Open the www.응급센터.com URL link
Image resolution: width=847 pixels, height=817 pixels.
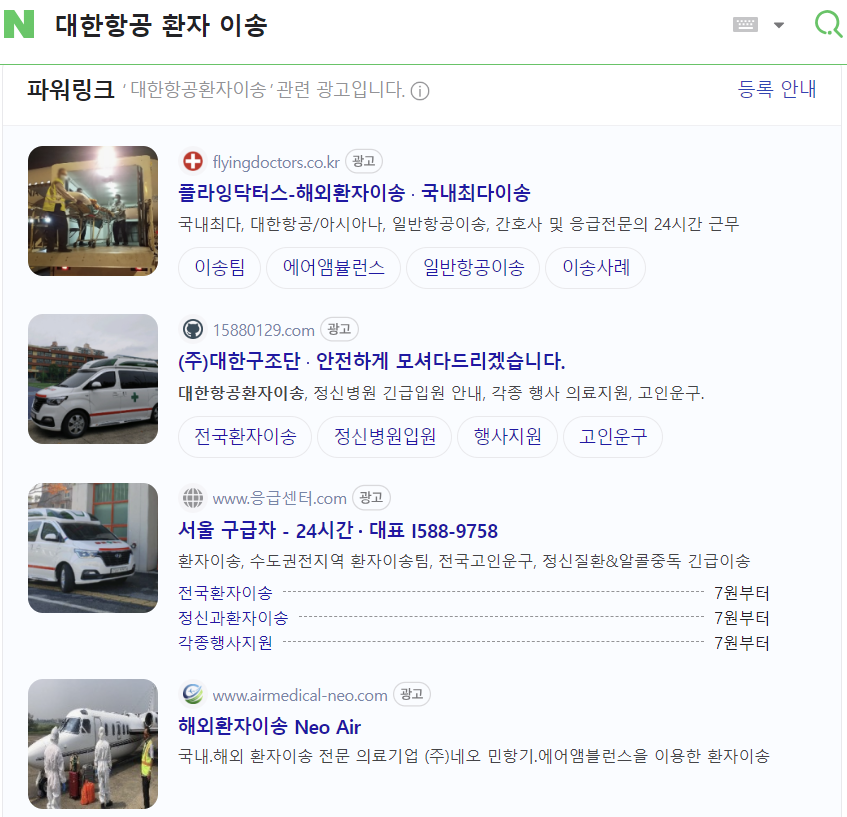point(279,498)
